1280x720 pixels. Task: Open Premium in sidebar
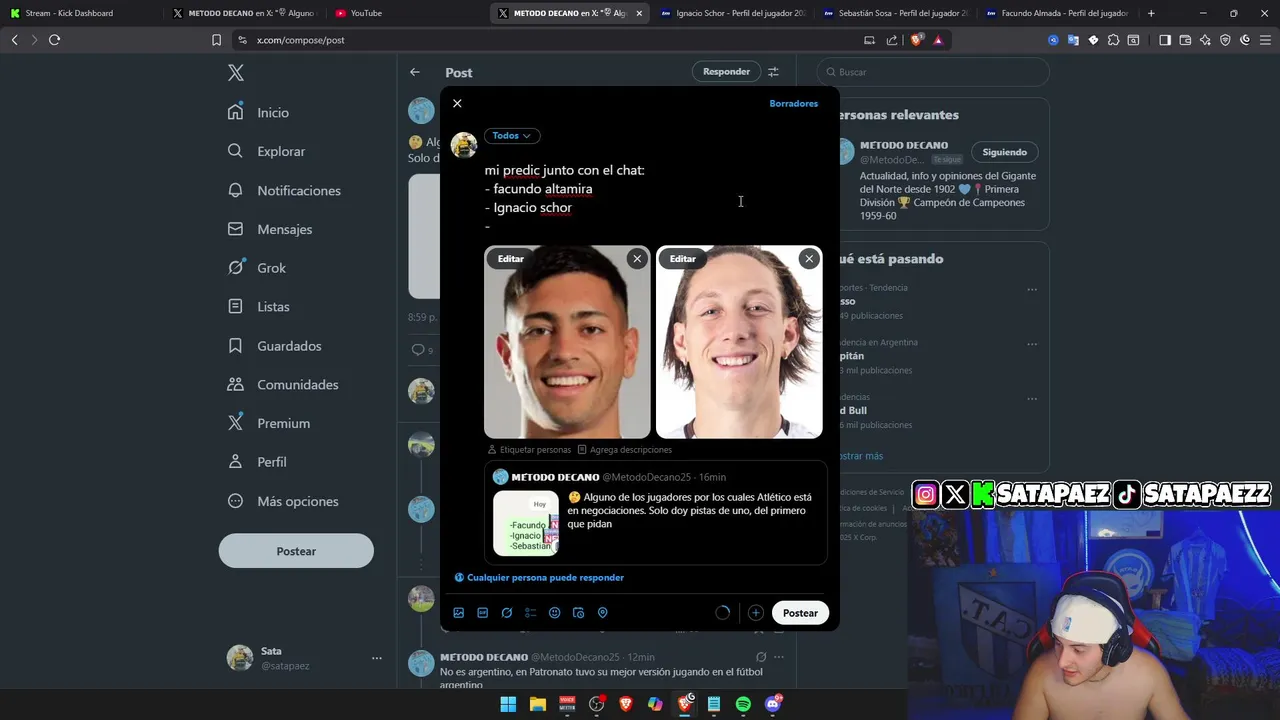270,424
